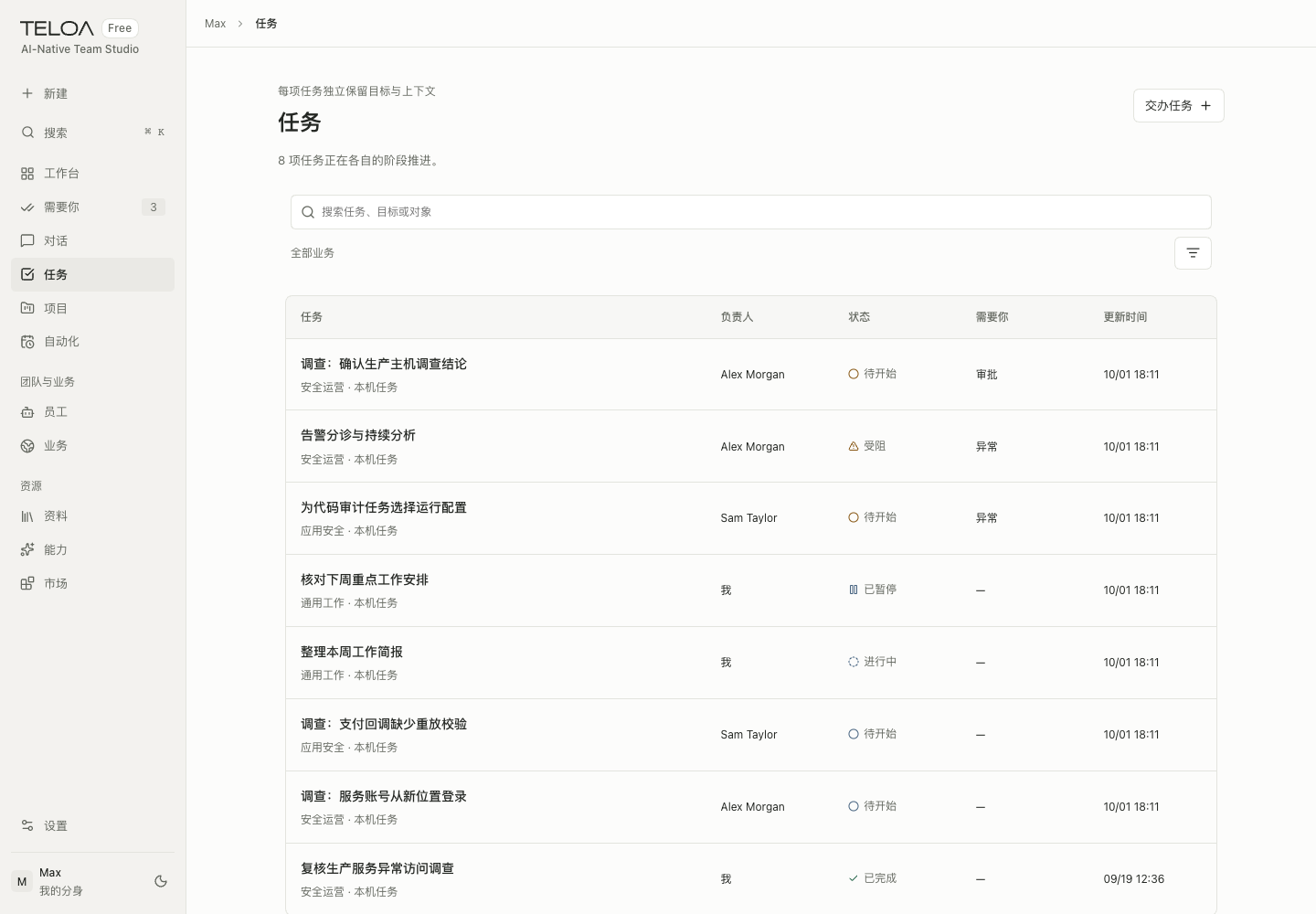Screen dimensions: 1316x914
Task: Click the plus icon beside 新建
Action: pyautogui.click(x=27, y=93)
